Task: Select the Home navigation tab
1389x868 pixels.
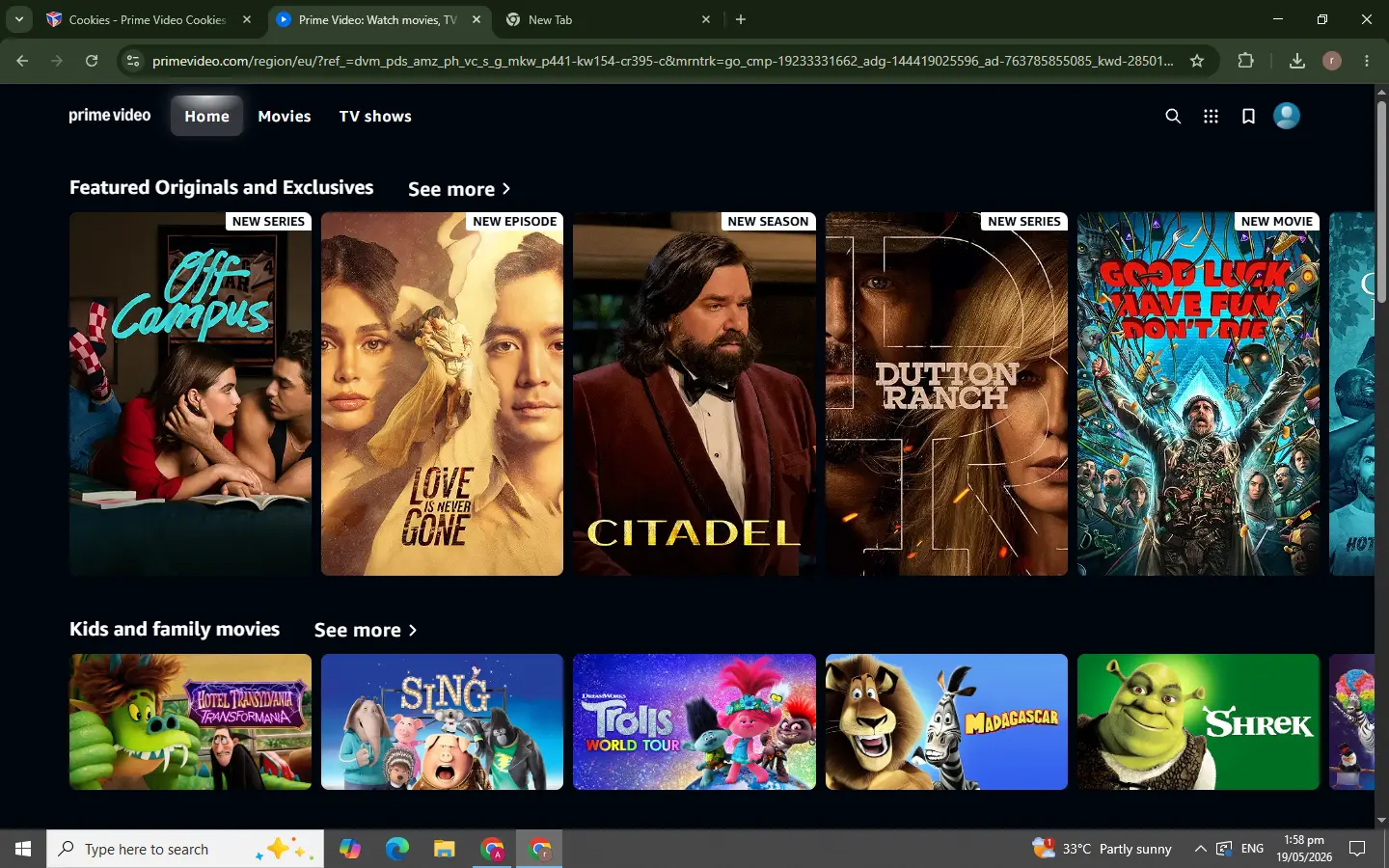Action: click(207, 116)
